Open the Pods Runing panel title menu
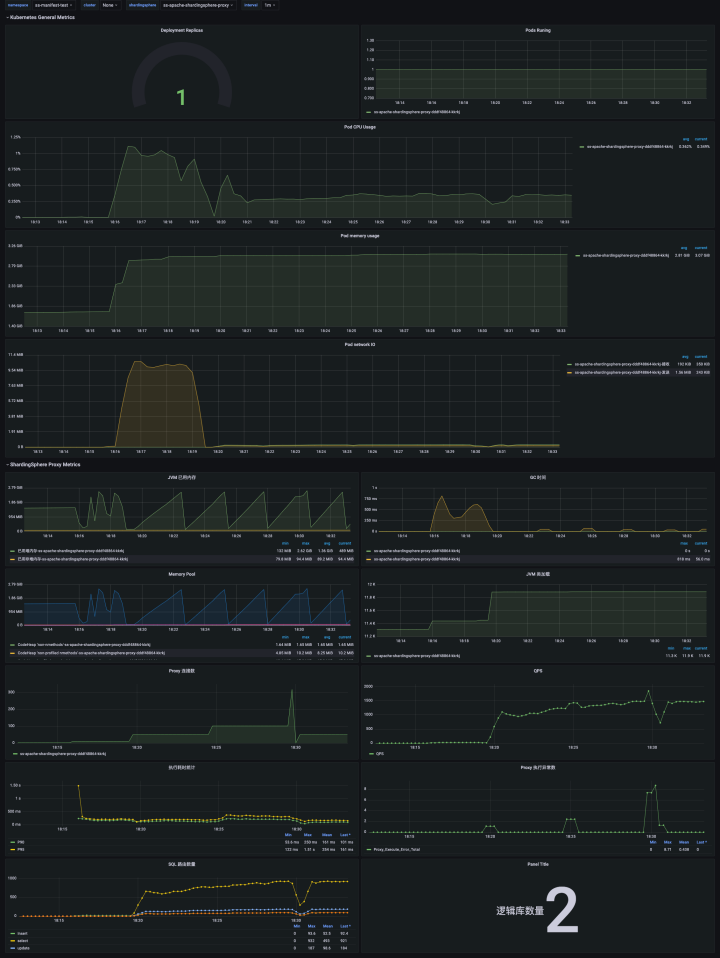720x958 pixels. point(538,30)
